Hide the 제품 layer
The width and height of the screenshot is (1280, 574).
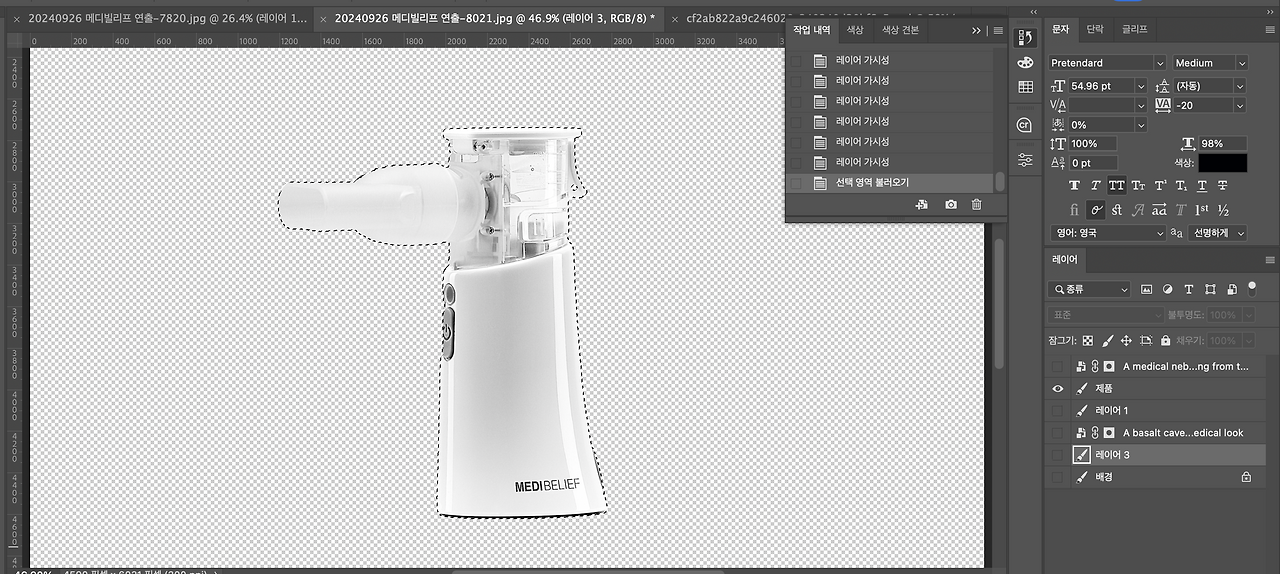1058,388
